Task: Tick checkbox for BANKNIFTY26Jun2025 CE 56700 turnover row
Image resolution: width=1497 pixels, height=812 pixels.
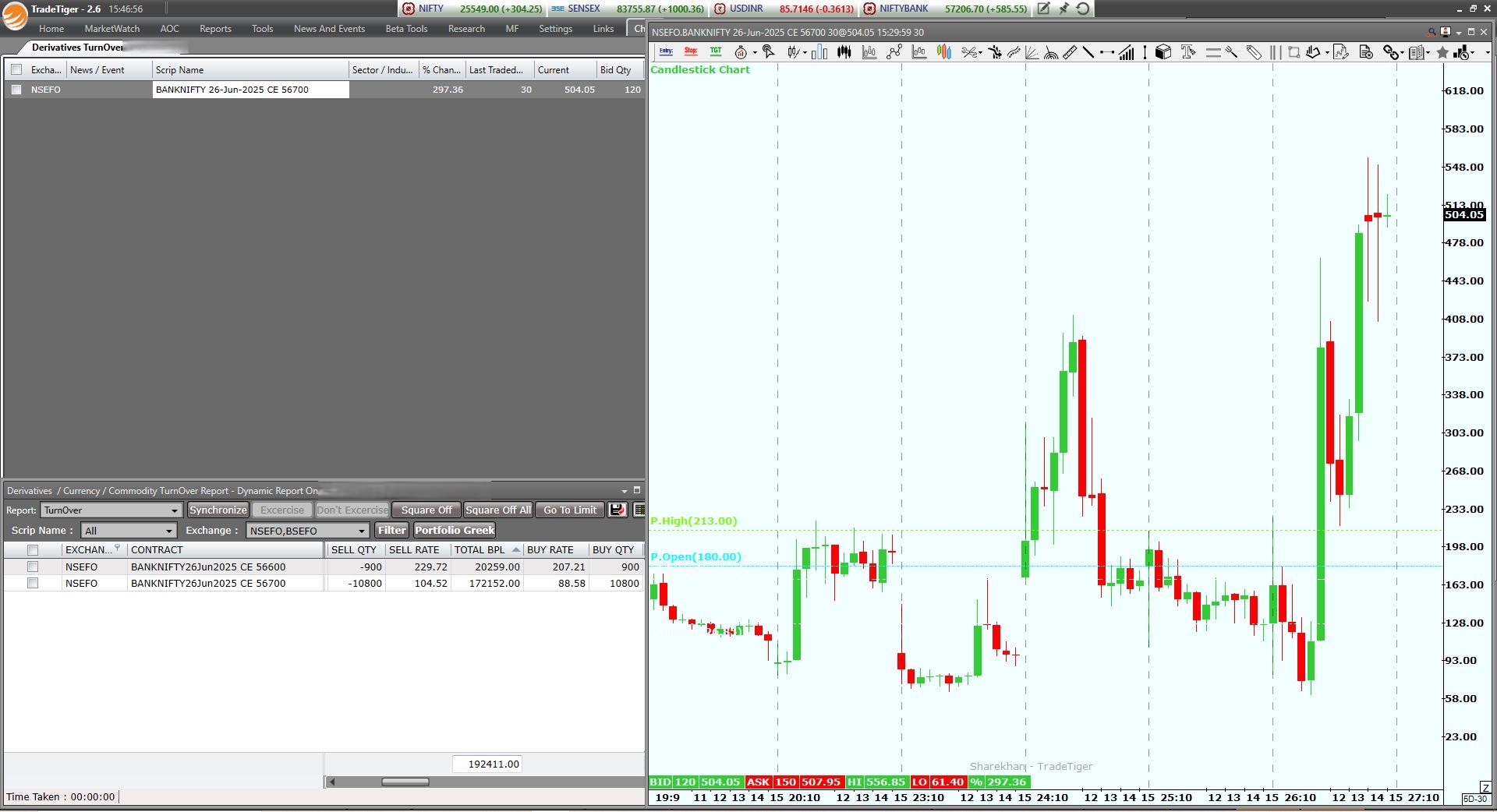Action: [33, 583]
